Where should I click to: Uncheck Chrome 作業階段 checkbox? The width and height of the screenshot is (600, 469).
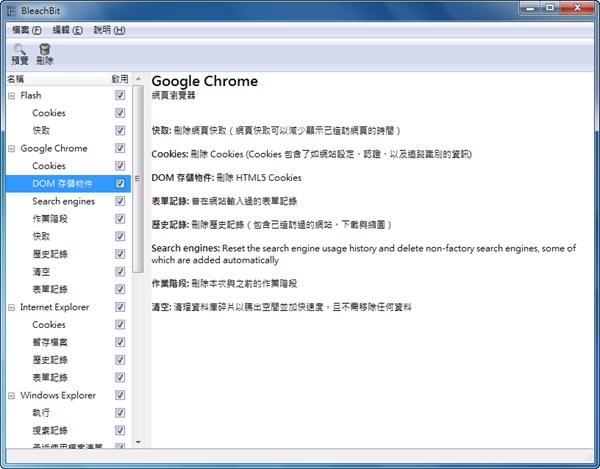[120, 218]
